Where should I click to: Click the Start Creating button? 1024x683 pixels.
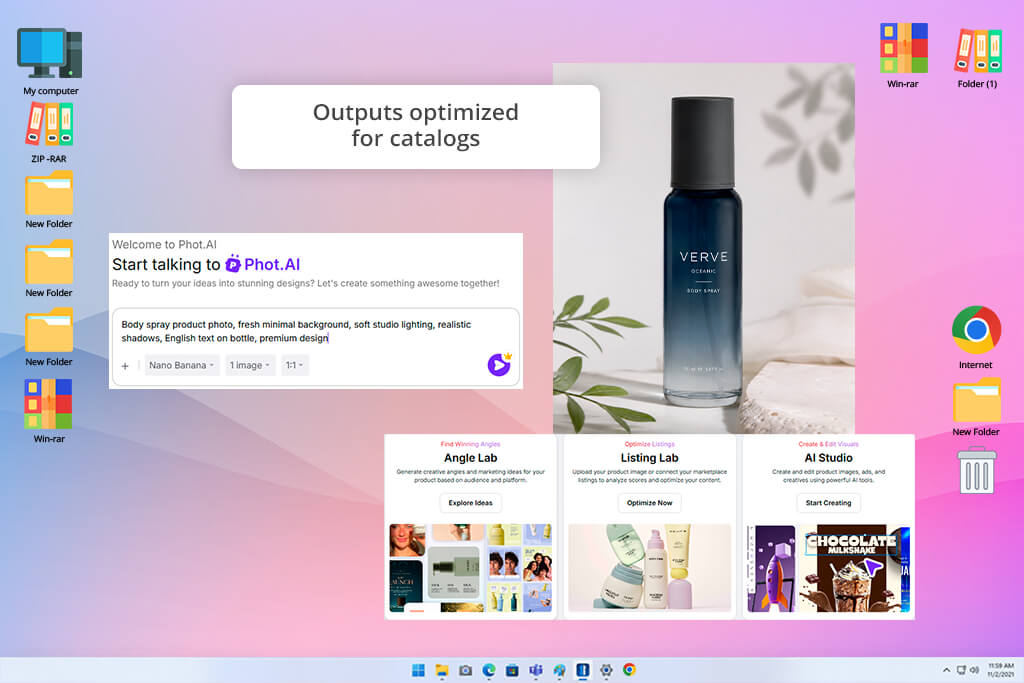point(828,503)
